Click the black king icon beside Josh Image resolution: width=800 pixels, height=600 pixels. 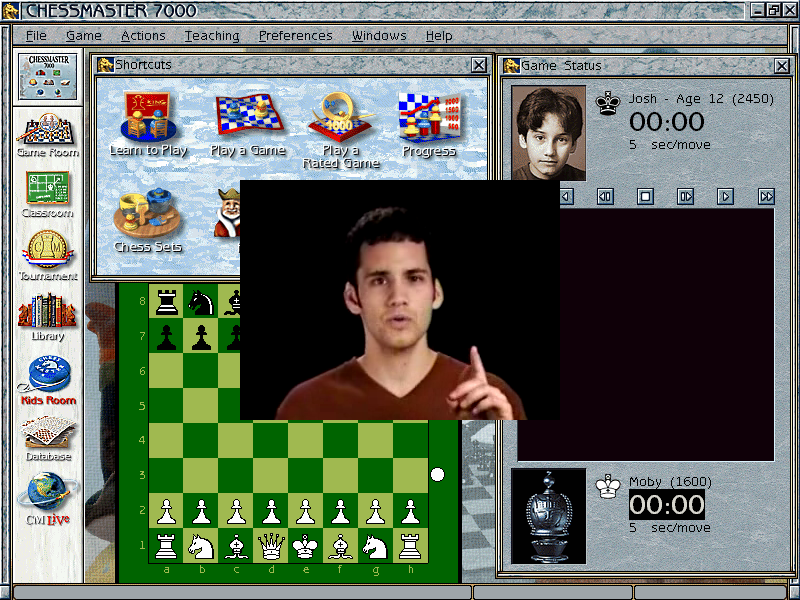tap(608, 103)
